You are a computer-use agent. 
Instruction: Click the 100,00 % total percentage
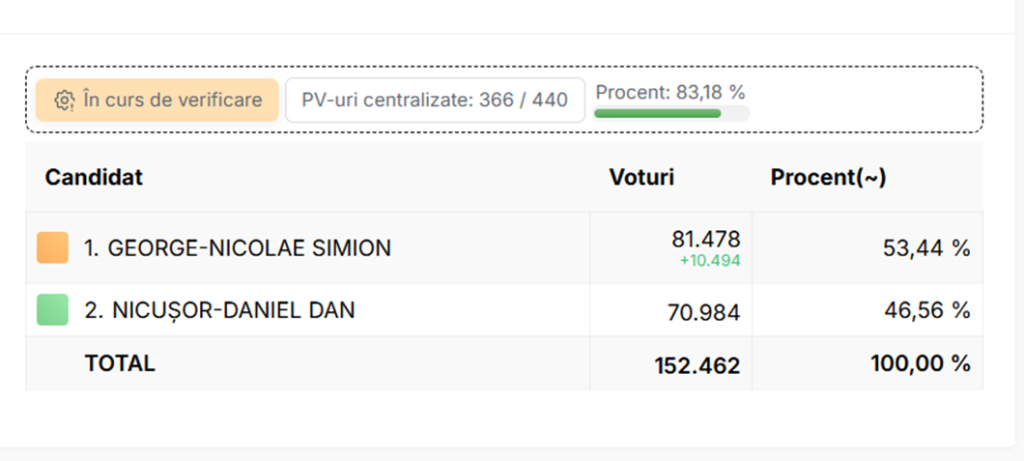(921, 364)
